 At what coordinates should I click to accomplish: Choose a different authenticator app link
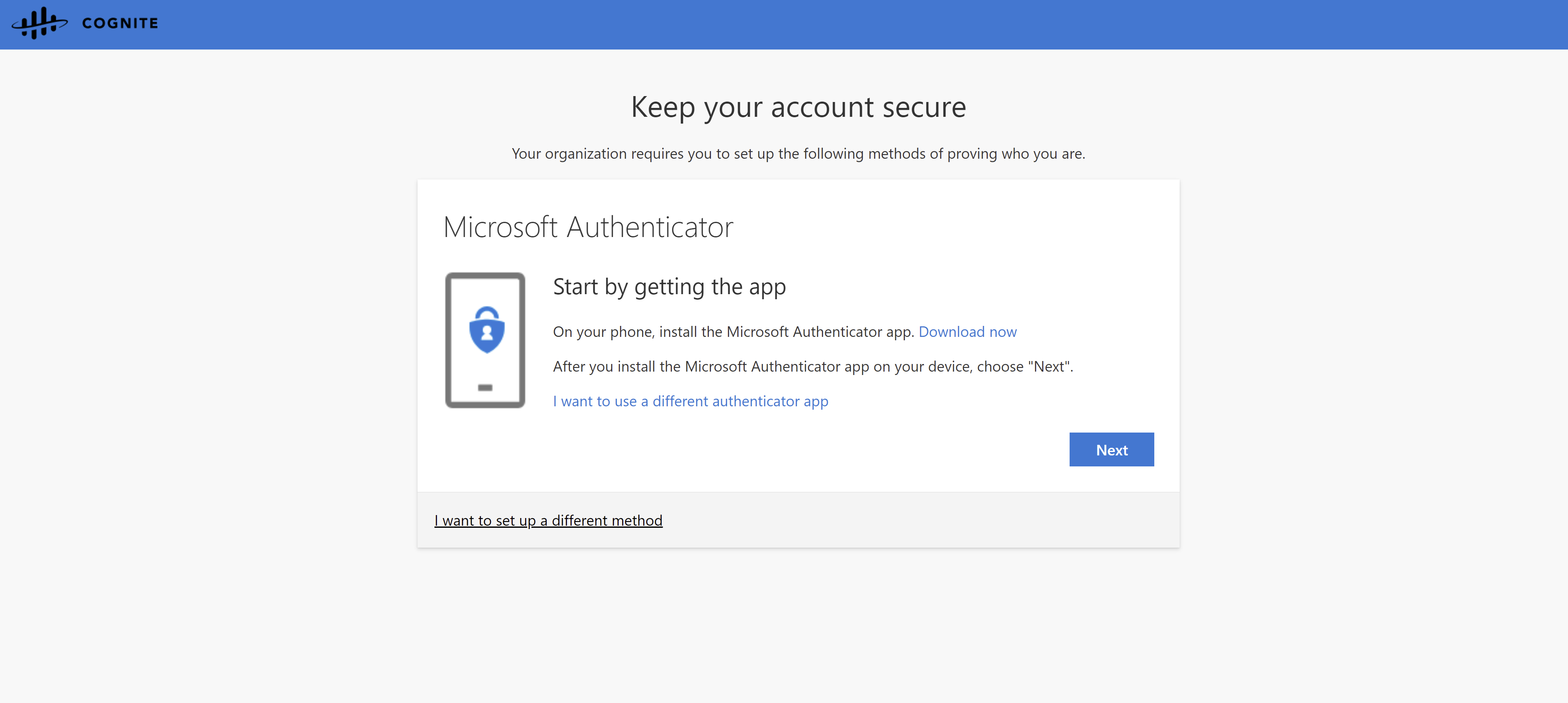[690, 401]
